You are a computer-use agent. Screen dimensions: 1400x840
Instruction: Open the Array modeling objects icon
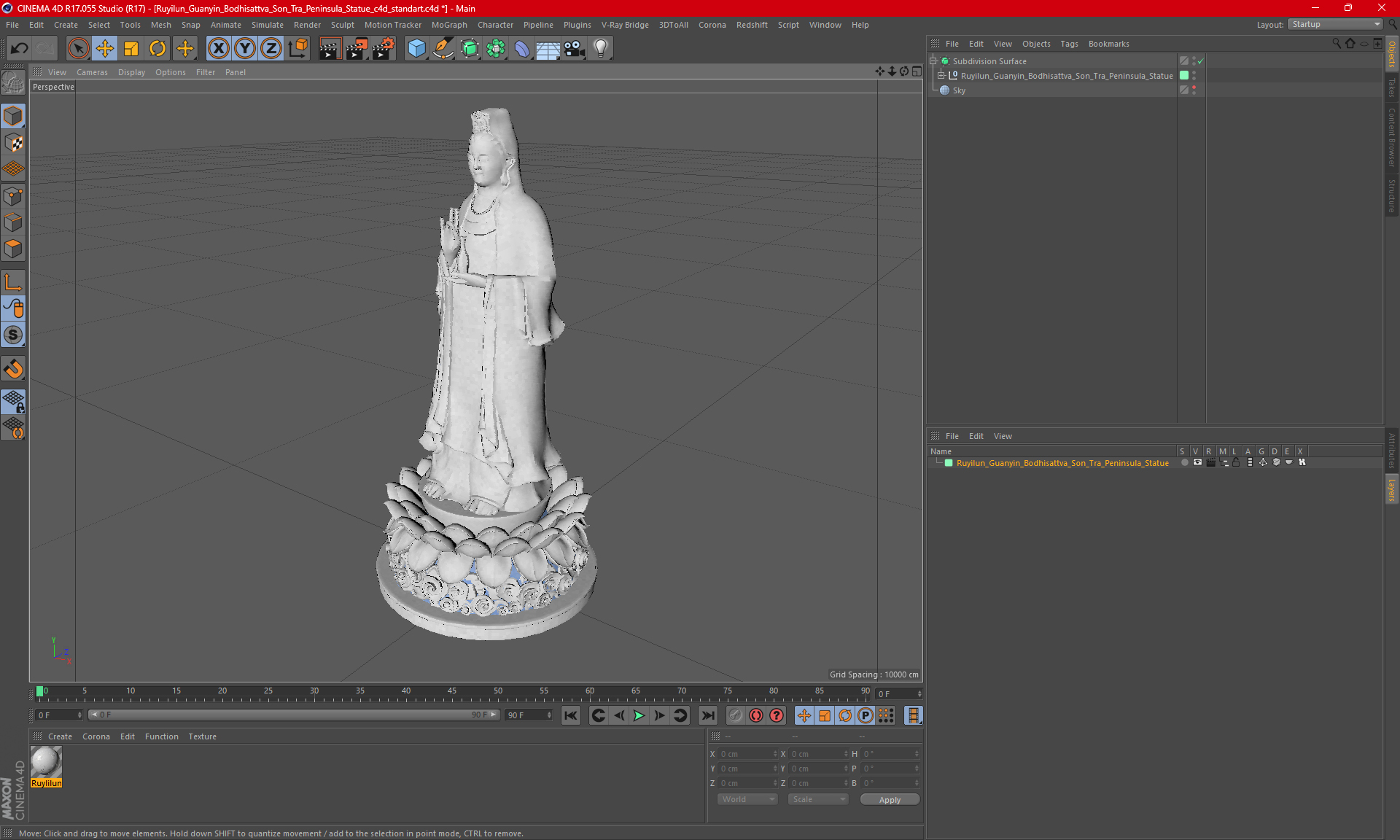(496, 49)
